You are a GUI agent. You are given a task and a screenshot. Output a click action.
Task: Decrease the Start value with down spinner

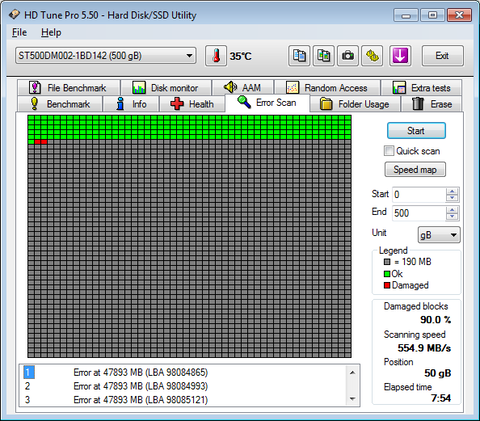point(452,198)
